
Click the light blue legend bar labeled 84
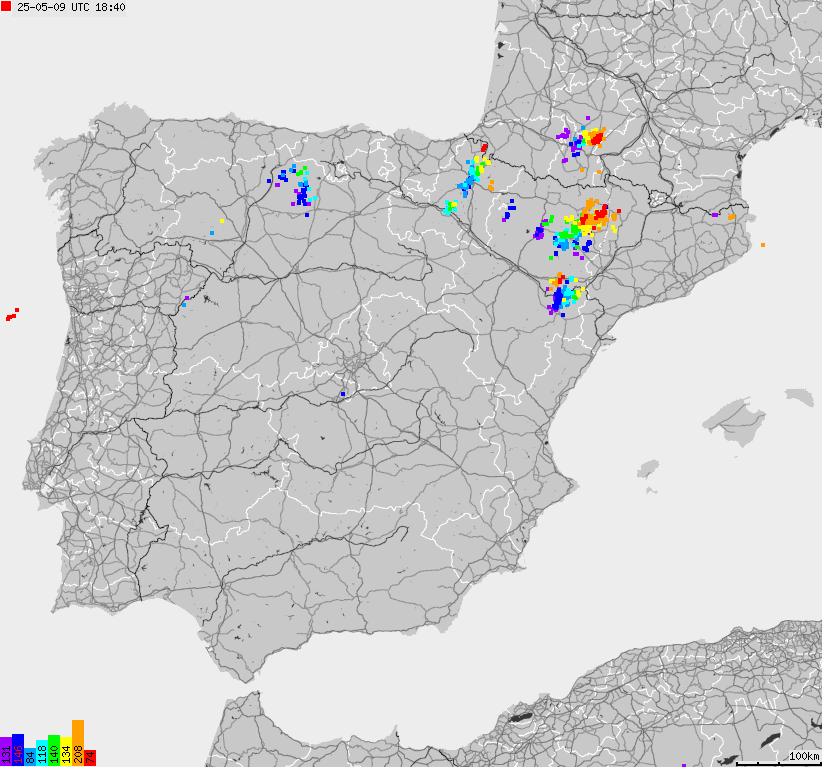coord(30,758)
